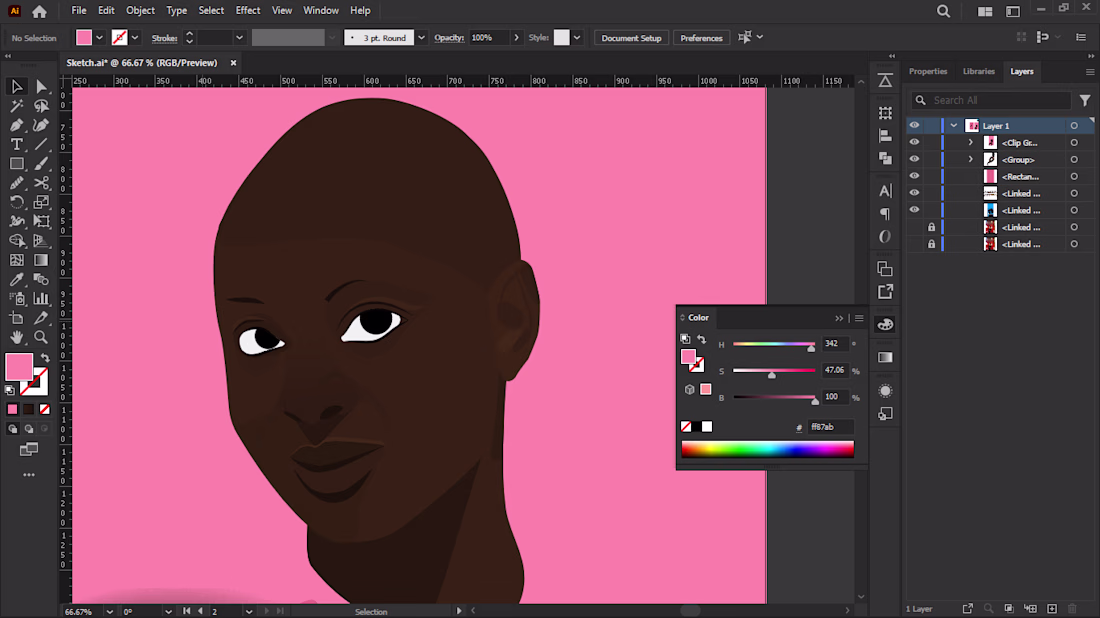
Task: Expand the Clip Group sublayer
Action: [x=971, y=142]
